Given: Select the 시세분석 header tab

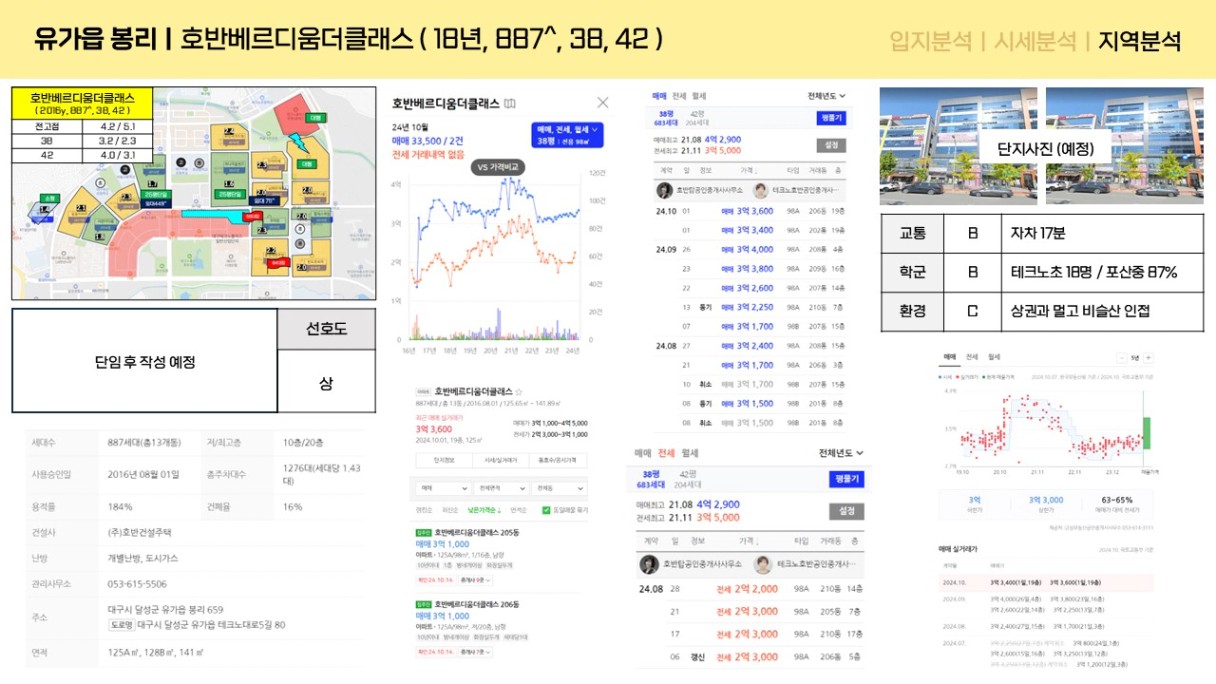Looking at the screenshot, I should point(1035,41).
